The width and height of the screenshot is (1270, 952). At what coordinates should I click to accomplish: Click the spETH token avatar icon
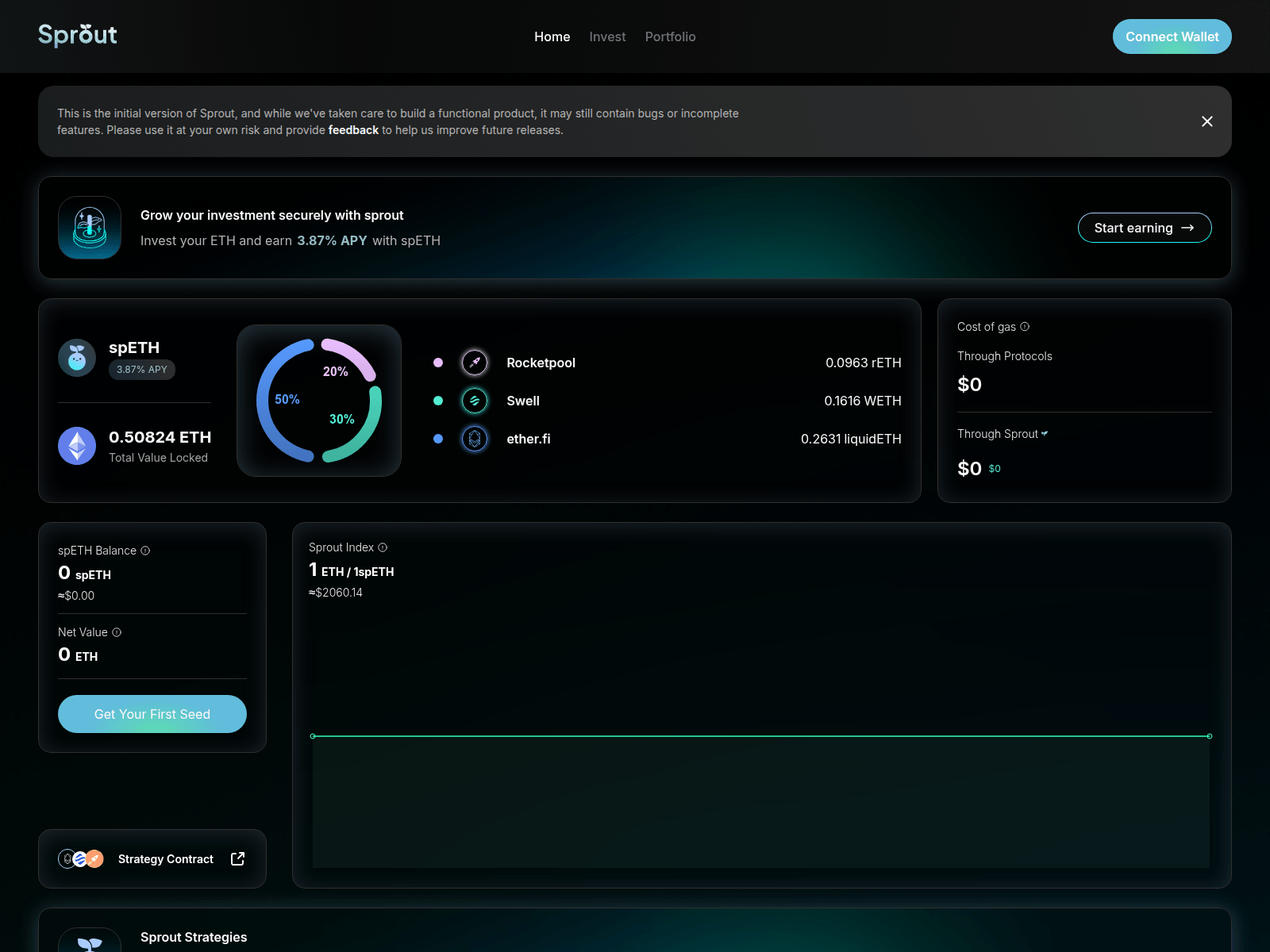coord(77,358)
